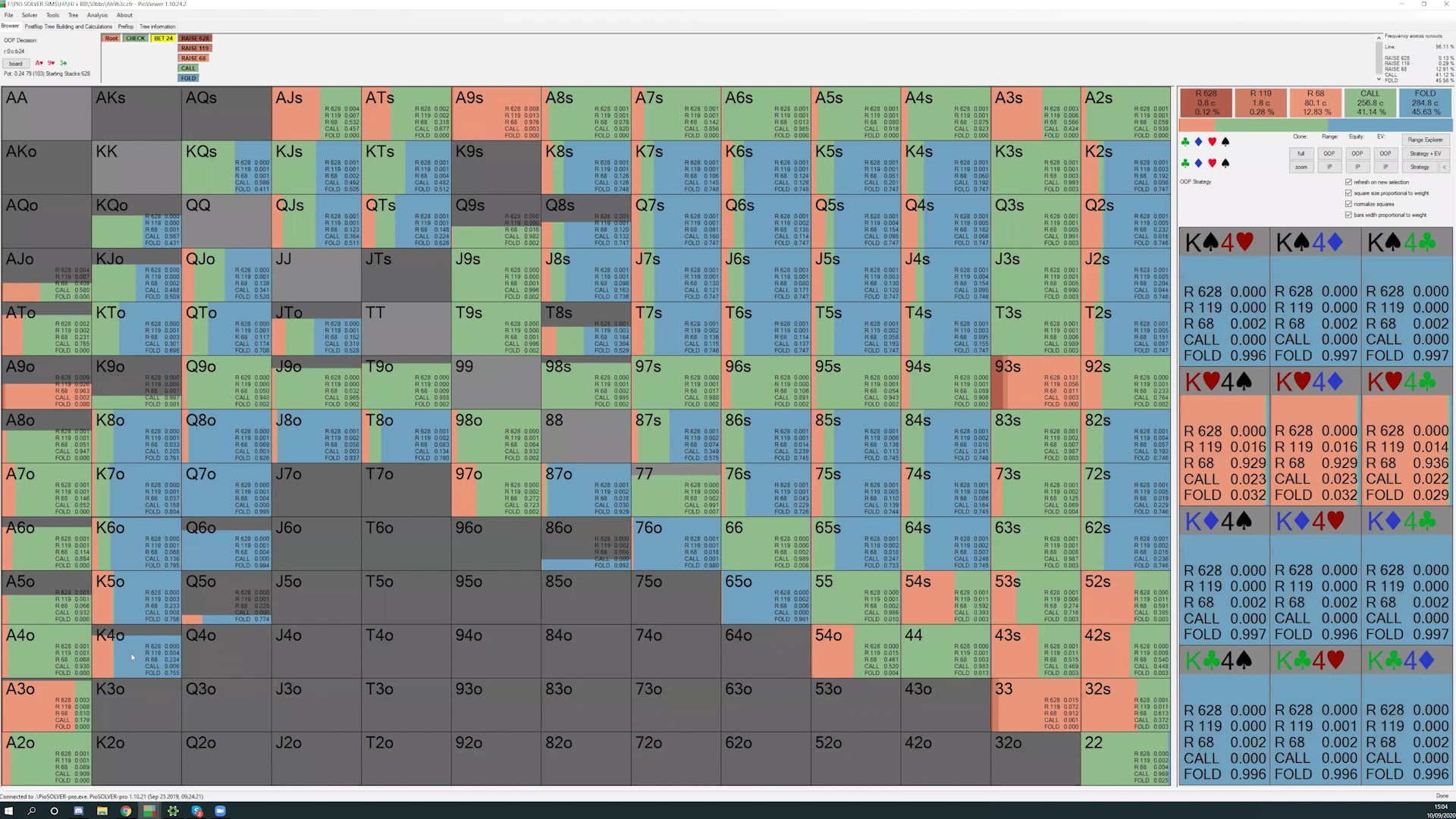This screenshot has width=1456, height=819.
Task: Expand the RAISE 68 tree node
Action: coord(193,58)
